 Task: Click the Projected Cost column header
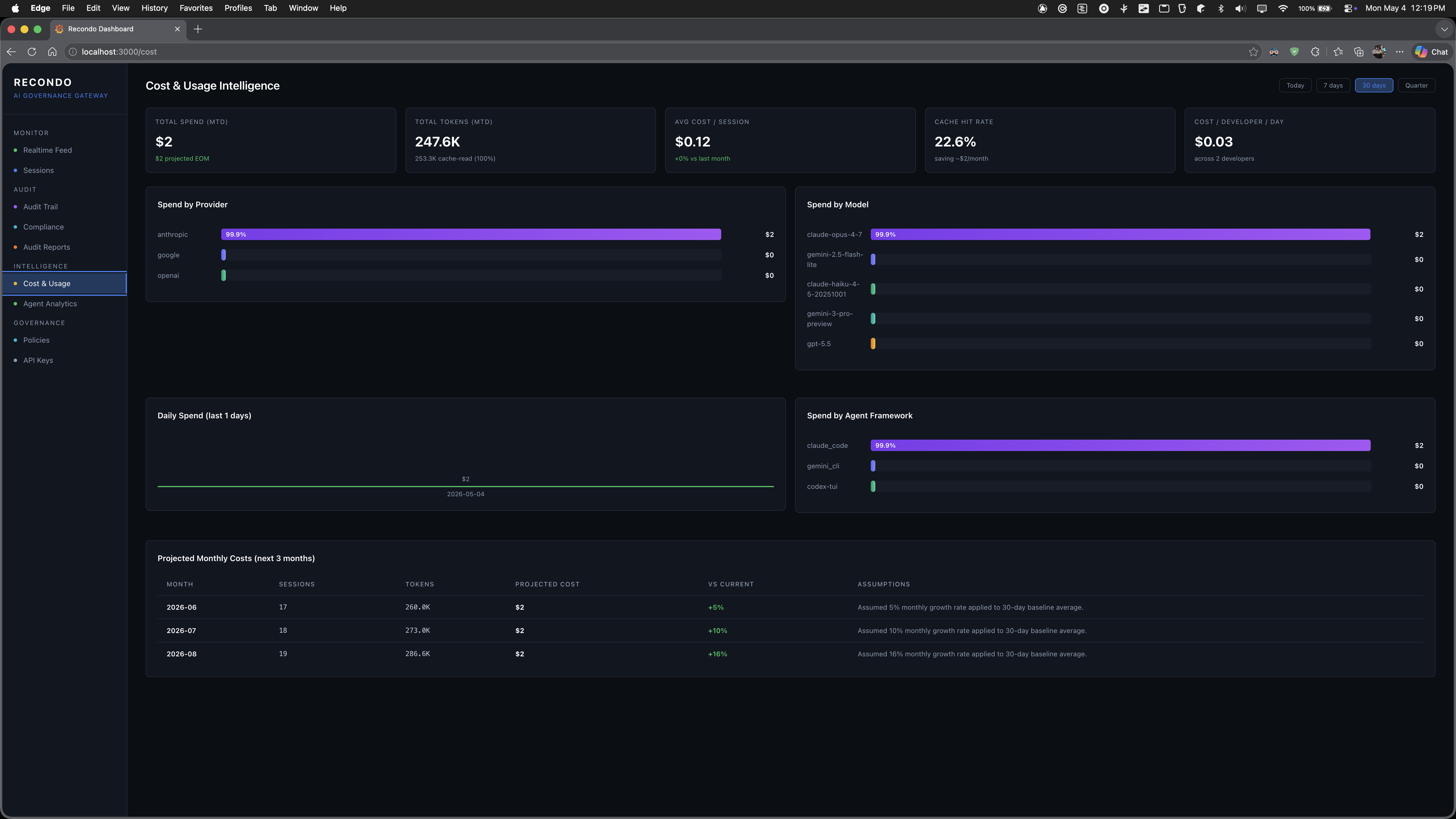(x=547, y=584)
